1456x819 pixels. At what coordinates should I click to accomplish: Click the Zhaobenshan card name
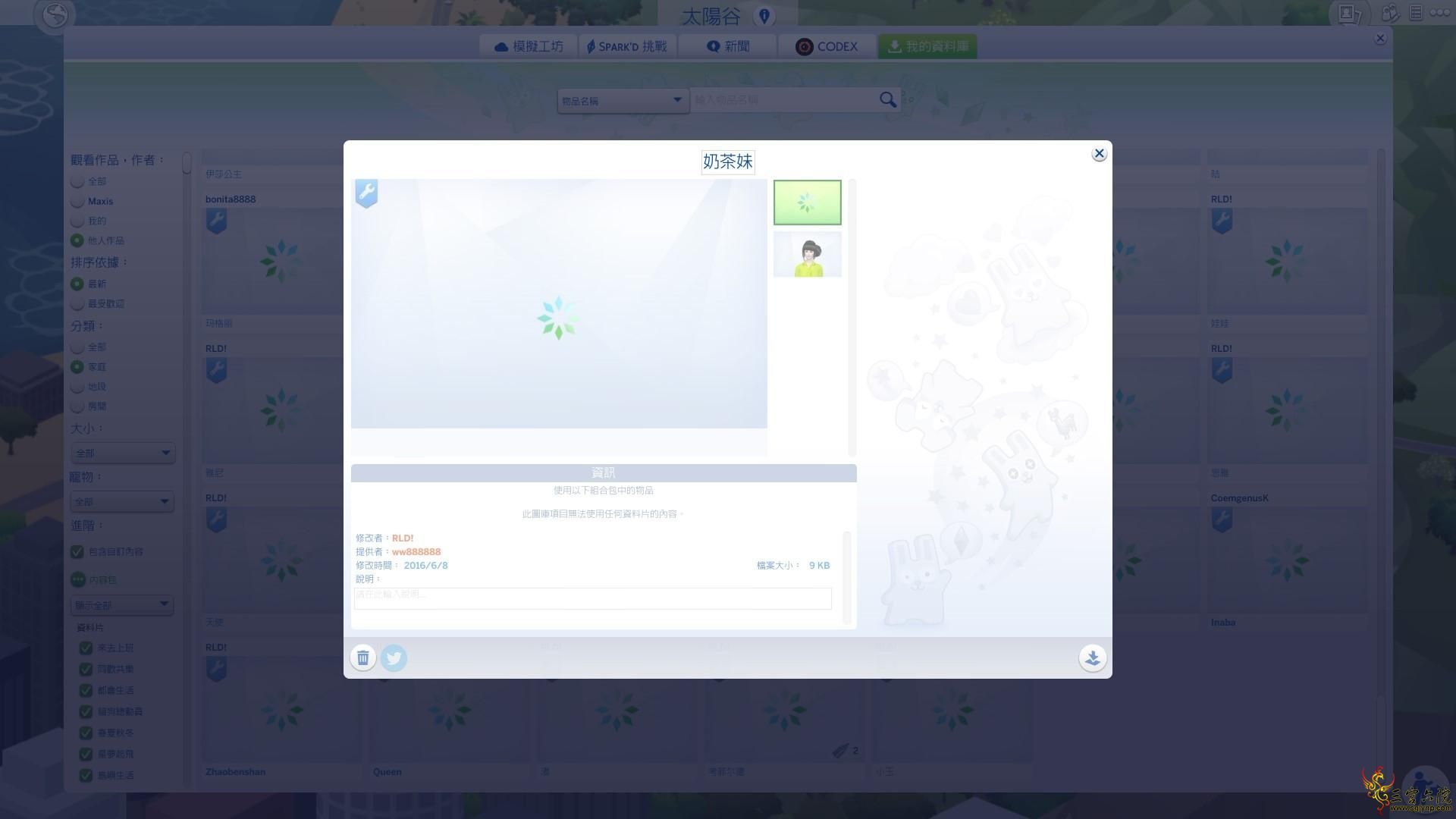coord(235,772)
